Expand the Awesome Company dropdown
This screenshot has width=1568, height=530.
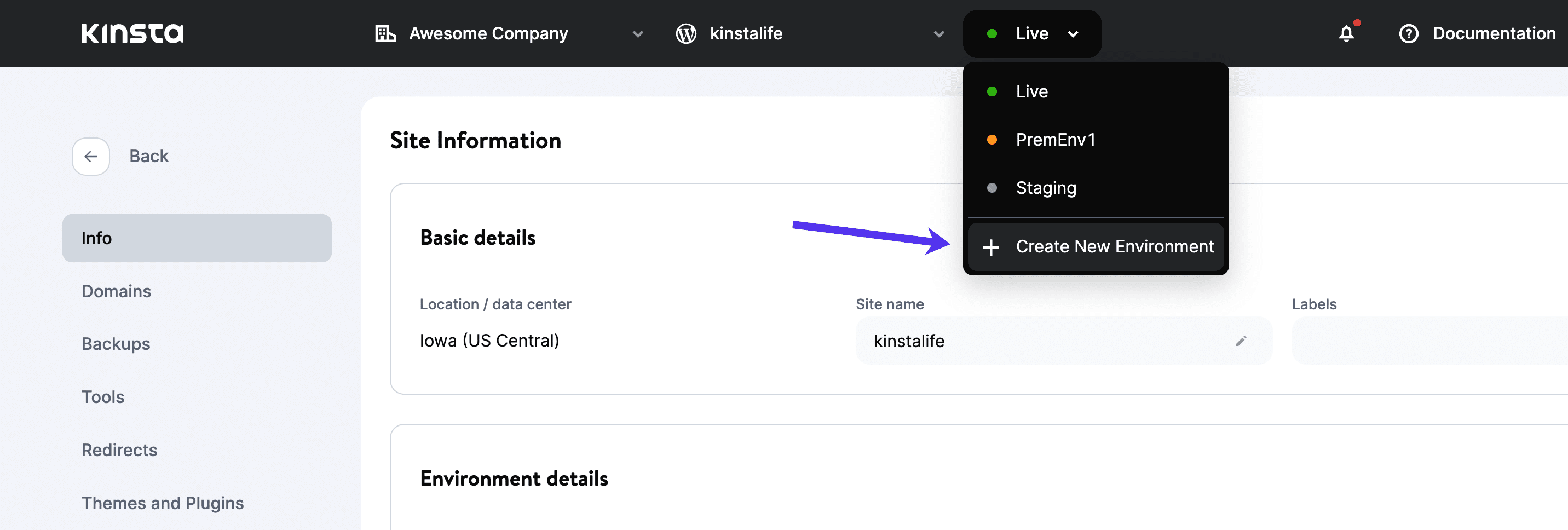(637, 34)
